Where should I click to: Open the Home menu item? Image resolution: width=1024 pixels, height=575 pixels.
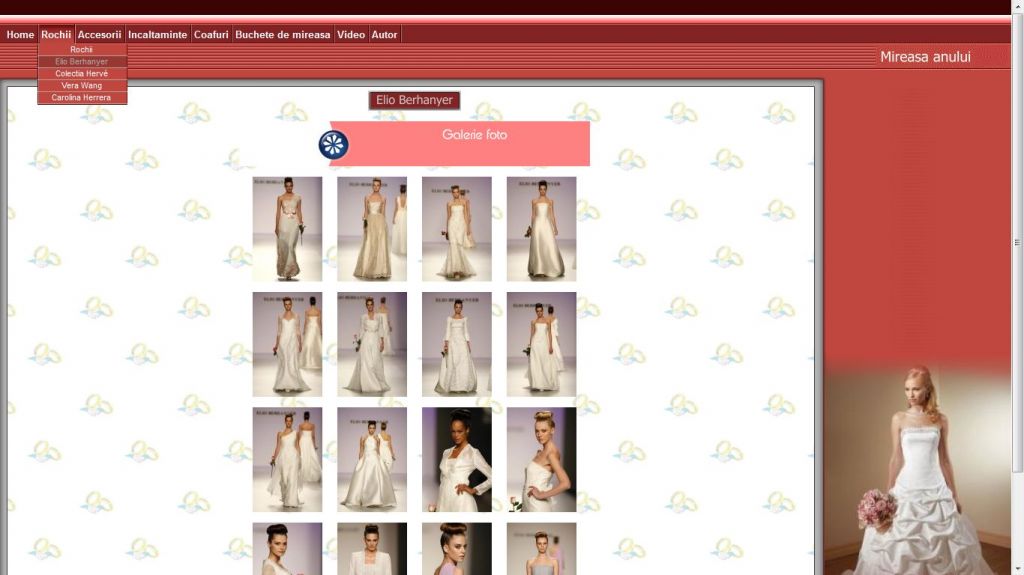pos(20,35)
